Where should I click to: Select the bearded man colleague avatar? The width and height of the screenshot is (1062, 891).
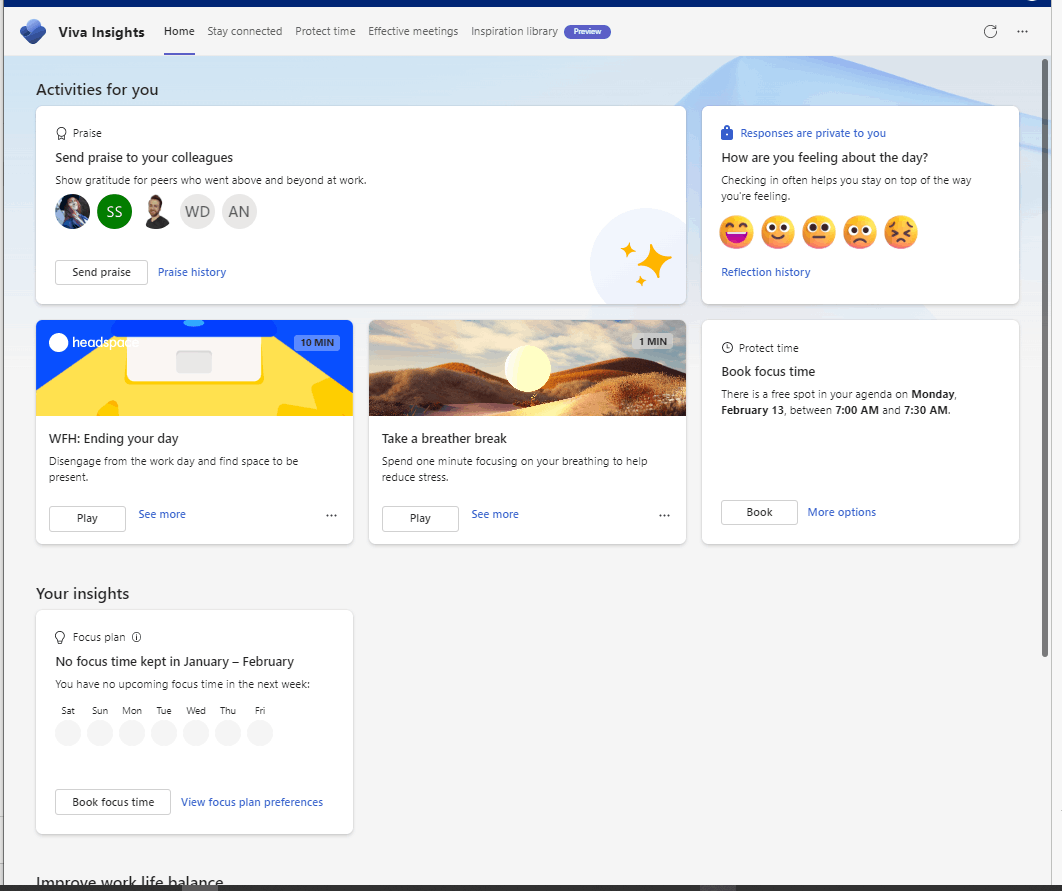pyautogui.click(x=156, y=211)
